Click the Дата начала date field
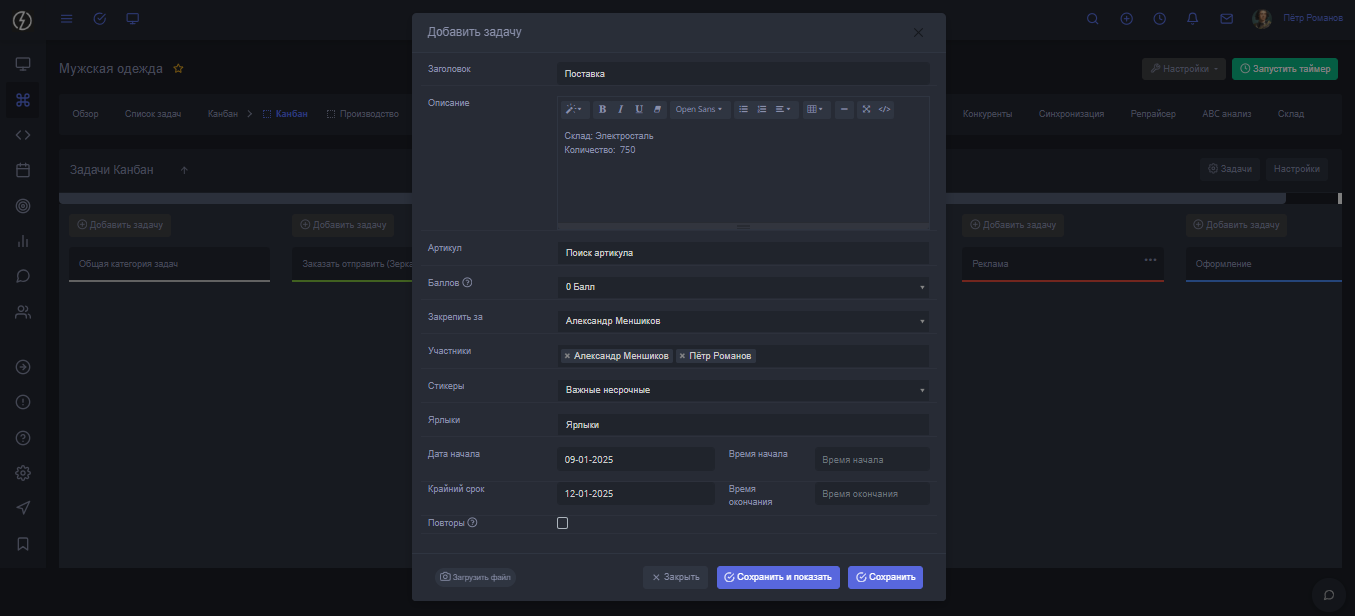This screenshot has height=616, width=1355. (x=635, y=459)
